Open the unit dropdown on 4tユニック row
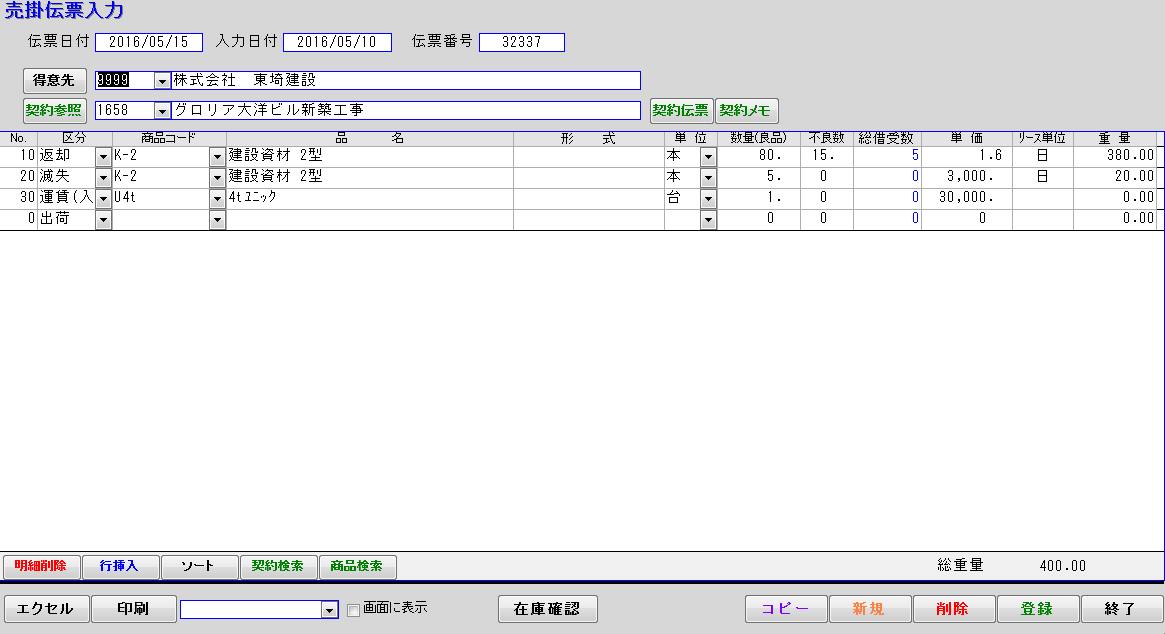 click(708, 199)
